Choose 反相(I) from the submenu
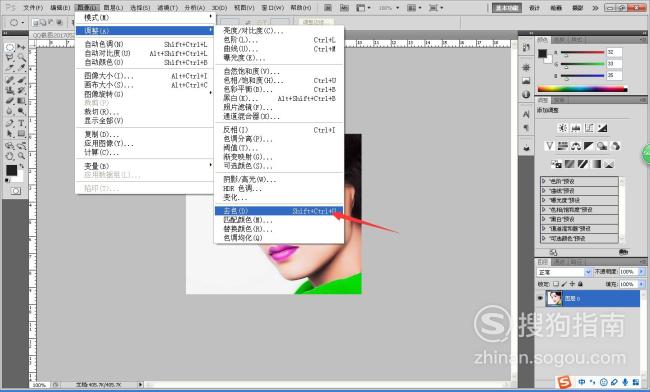 point(279,130)
